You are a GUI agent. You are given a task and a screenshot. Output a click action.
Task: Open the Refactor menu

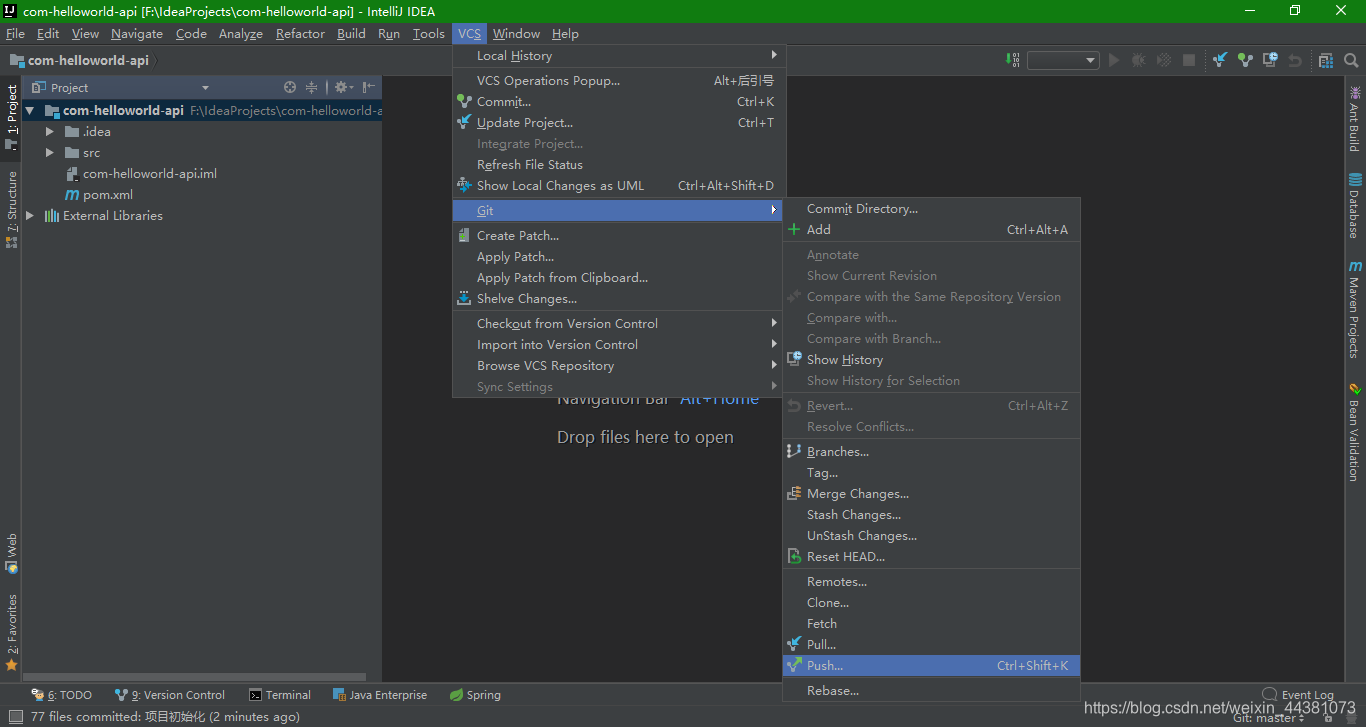tap(300, 34)
